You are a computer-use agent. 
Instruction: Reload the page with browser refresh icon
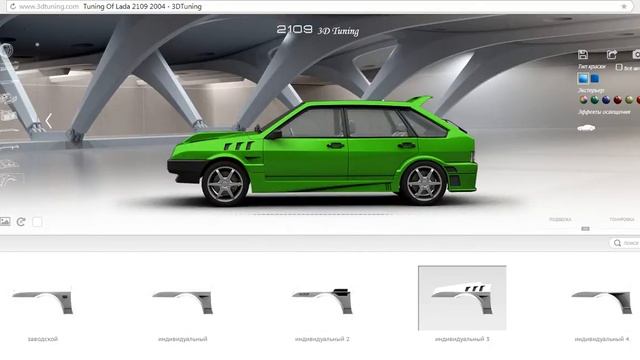point(13,7)
